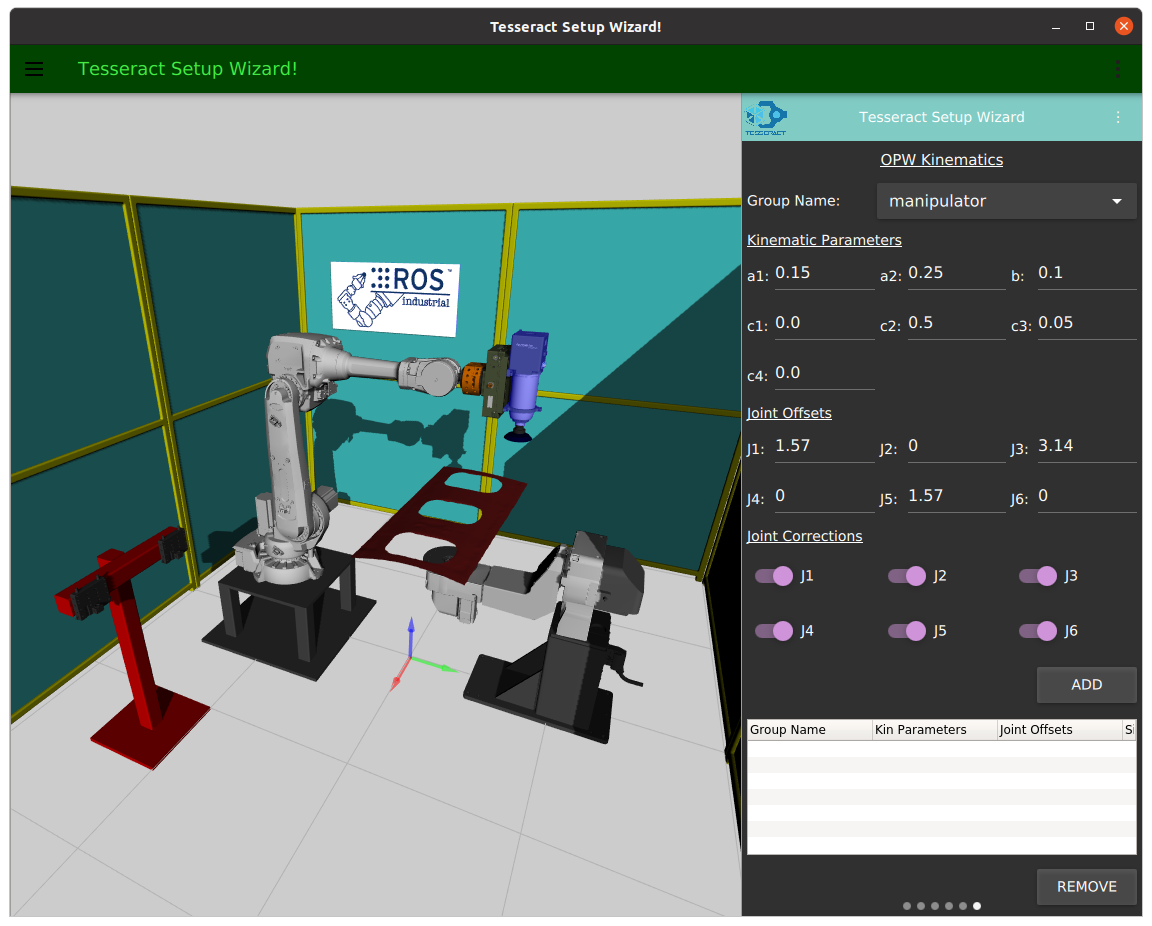
Task: Open the hamburger navigation menu
Action: [34, 69]
